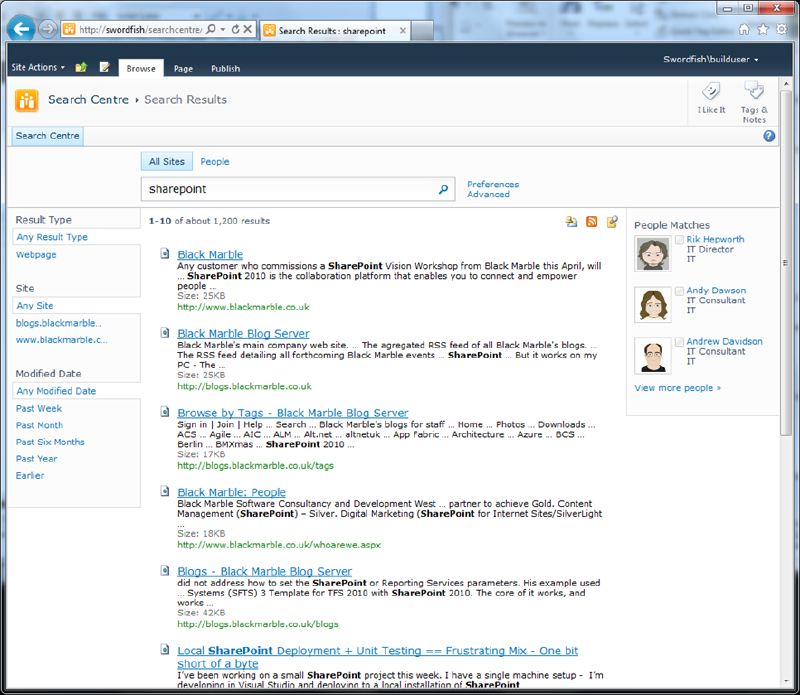Screen dimensions: 800x695
Task: Select the All Sites search scope tab
Action: click(167, 162)
